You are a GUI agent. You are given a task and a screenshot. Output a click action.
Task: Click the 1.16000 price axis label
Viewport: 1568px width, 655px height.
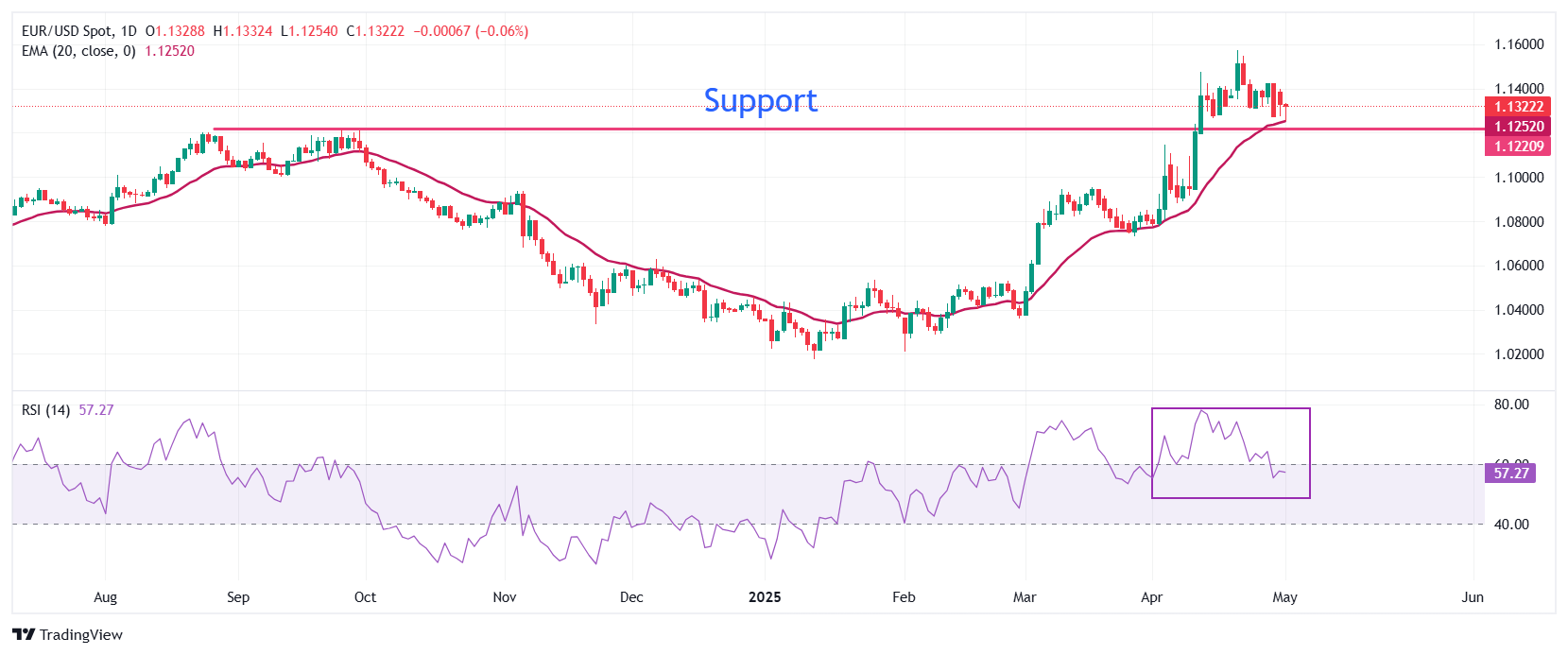[1518, 44]
